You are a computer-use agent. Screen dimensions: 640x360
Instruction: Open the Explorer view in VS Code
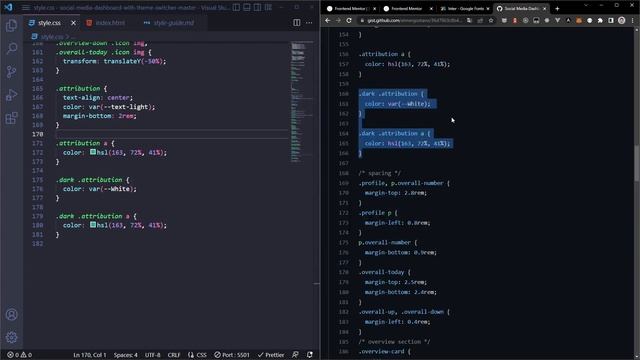coord(11,26)
